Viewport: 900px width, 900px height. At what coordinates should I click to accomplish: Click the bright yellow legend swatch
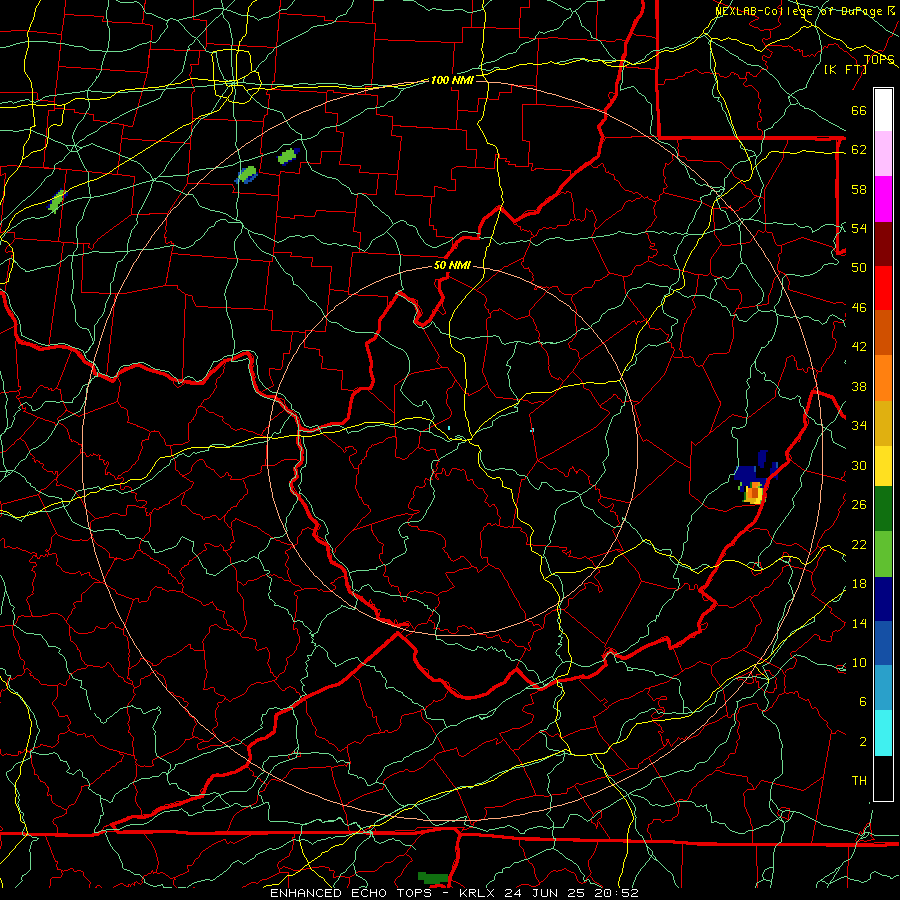click(883, 465)
